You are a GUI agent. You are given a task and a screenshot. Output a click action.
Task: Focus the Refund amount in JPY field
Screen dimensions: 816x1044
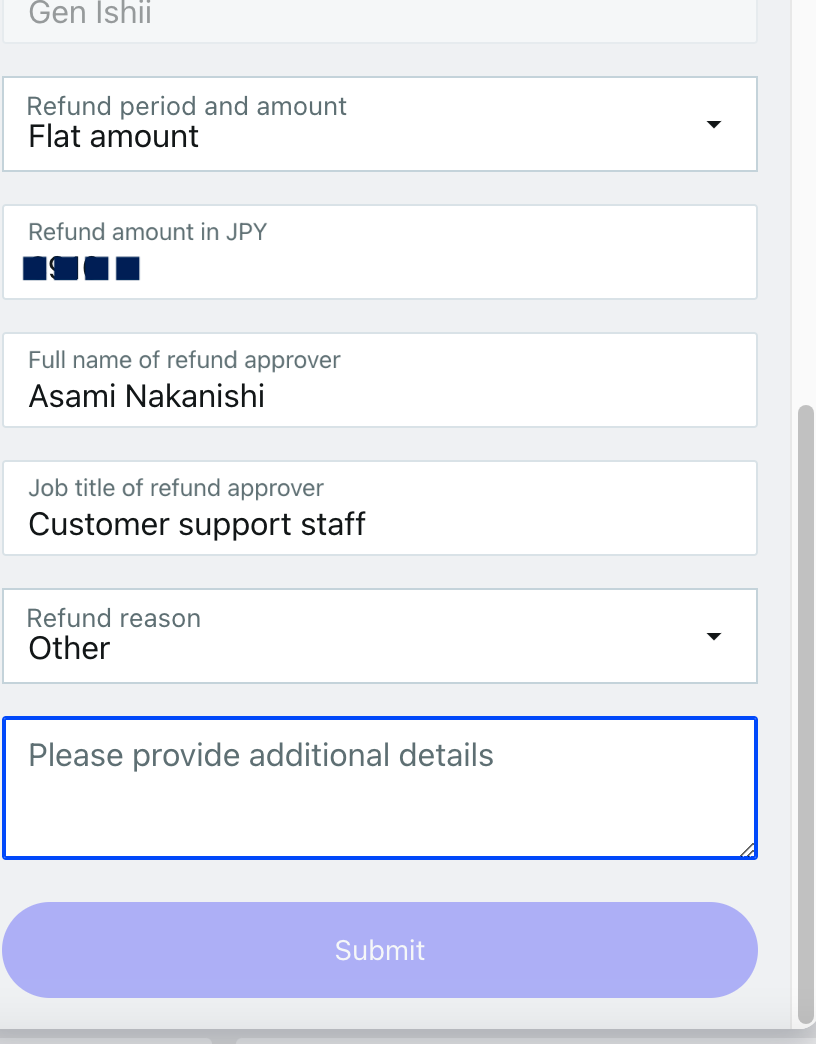[x=379, y=252]
